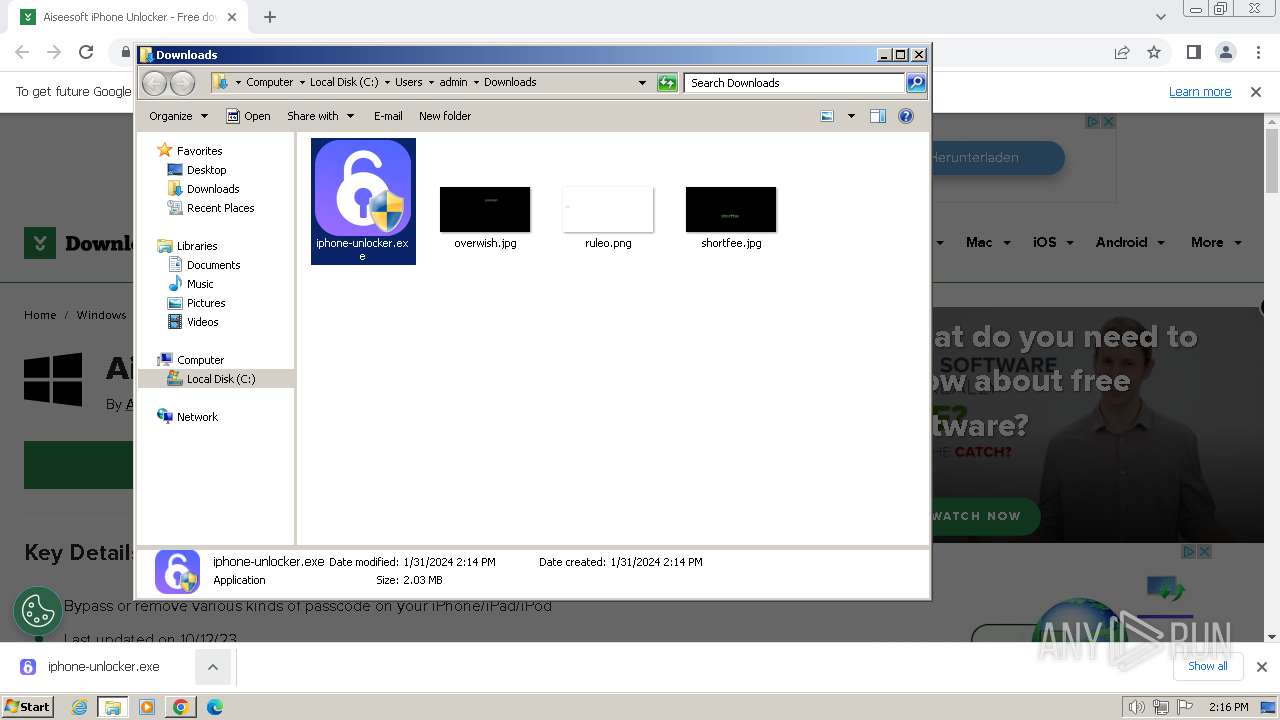1280x720 pixels.
Task: Open the Android menu on the website
Action: click(x=1130, y=242)
